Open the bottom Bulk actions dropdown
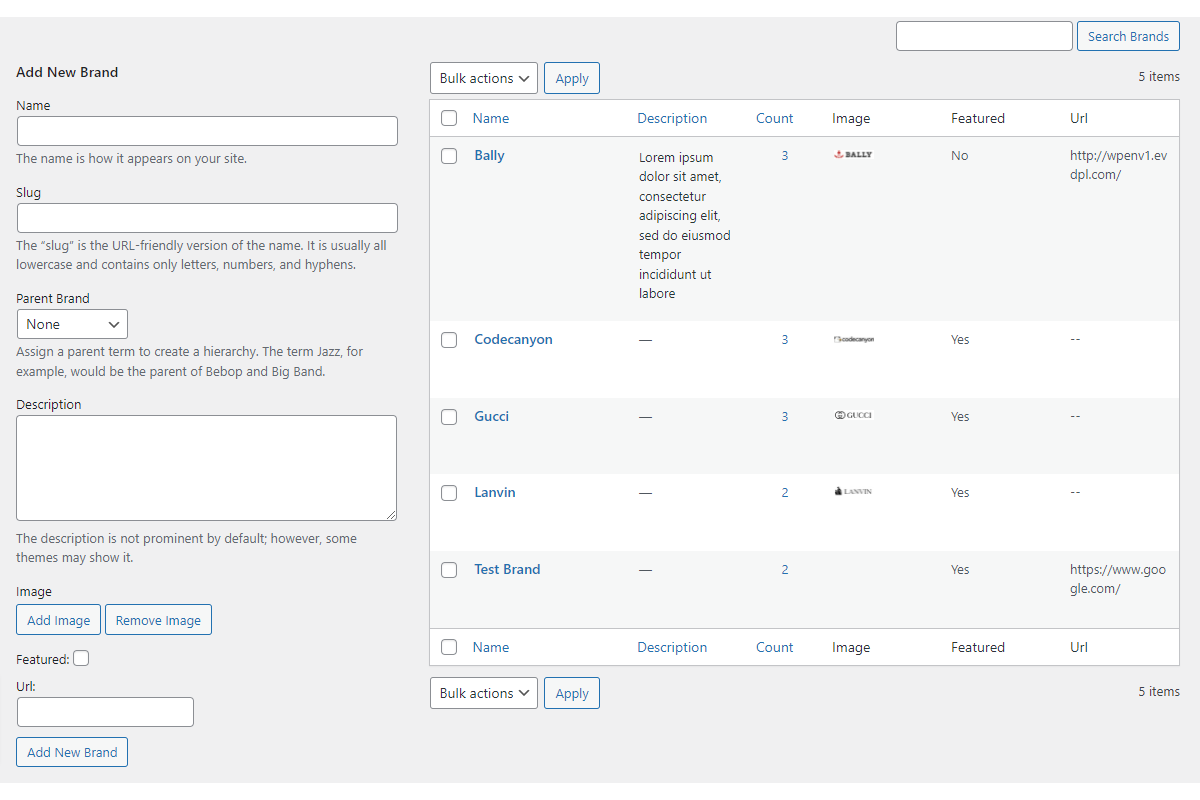The image size is (1200, 800). click(x=484, y=693)
